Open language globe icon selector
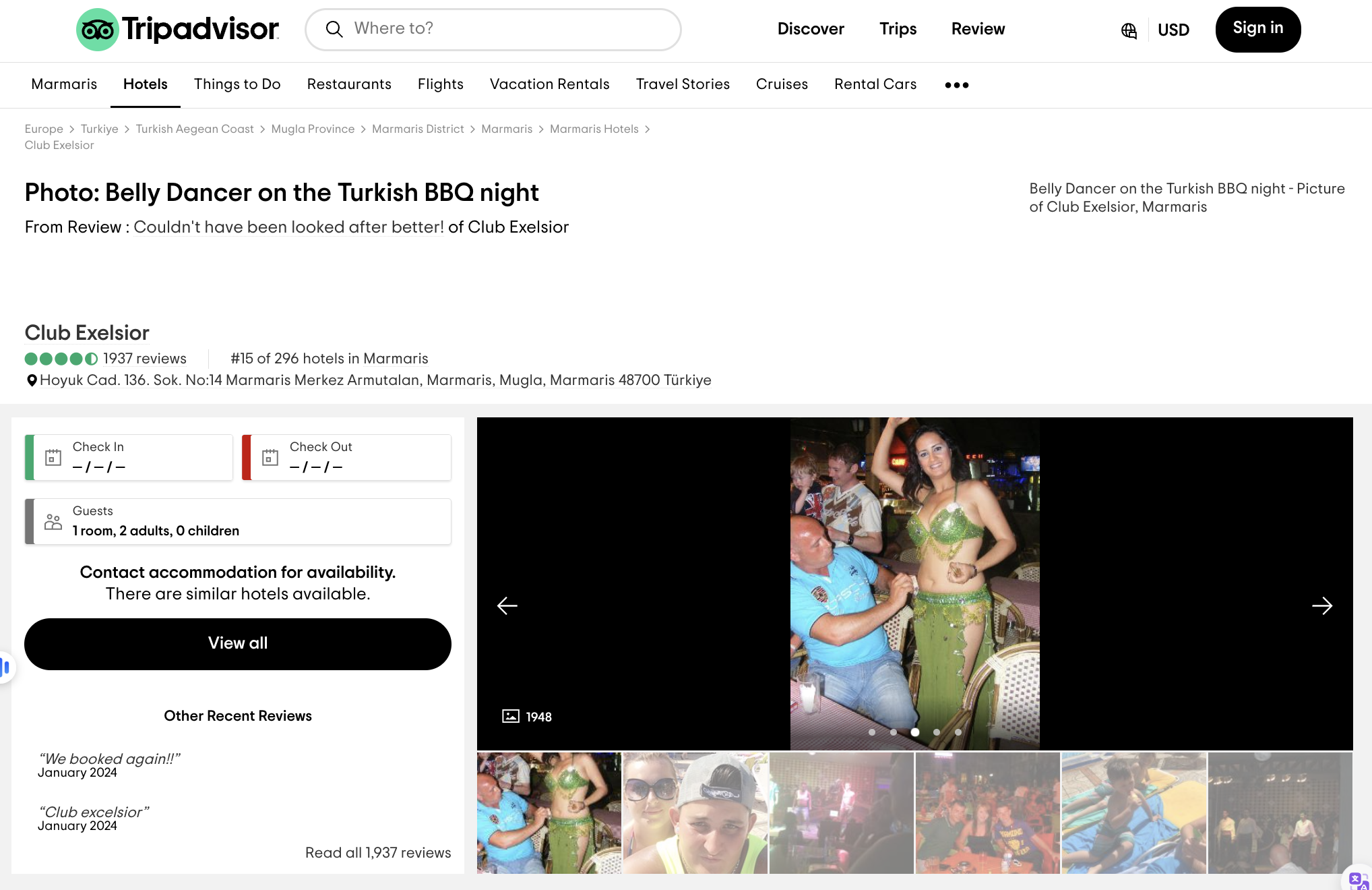 pos(1129,30)
